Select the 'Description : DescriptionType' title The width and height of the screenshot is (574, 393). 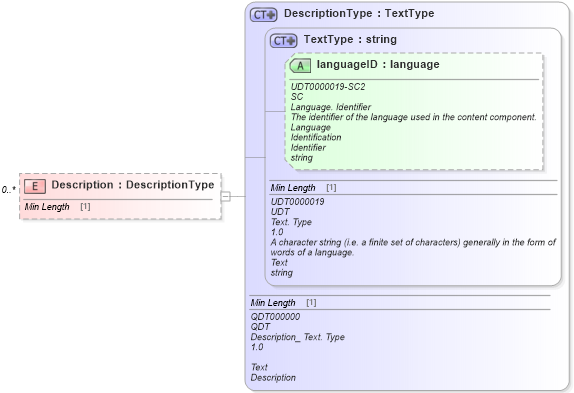coord(133,185)
